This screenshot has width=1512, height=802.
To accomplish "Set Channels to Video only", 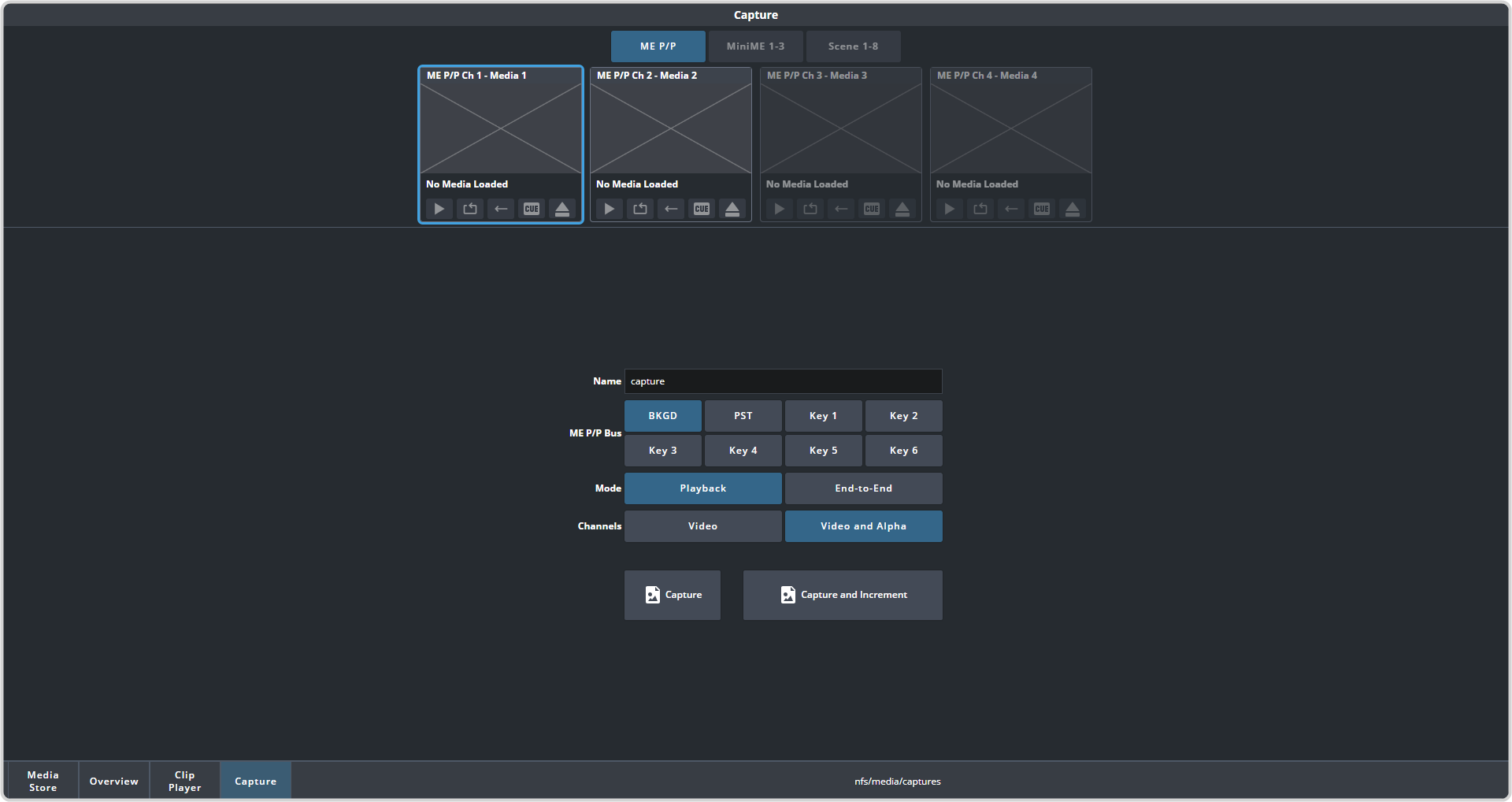I will 702,526.
